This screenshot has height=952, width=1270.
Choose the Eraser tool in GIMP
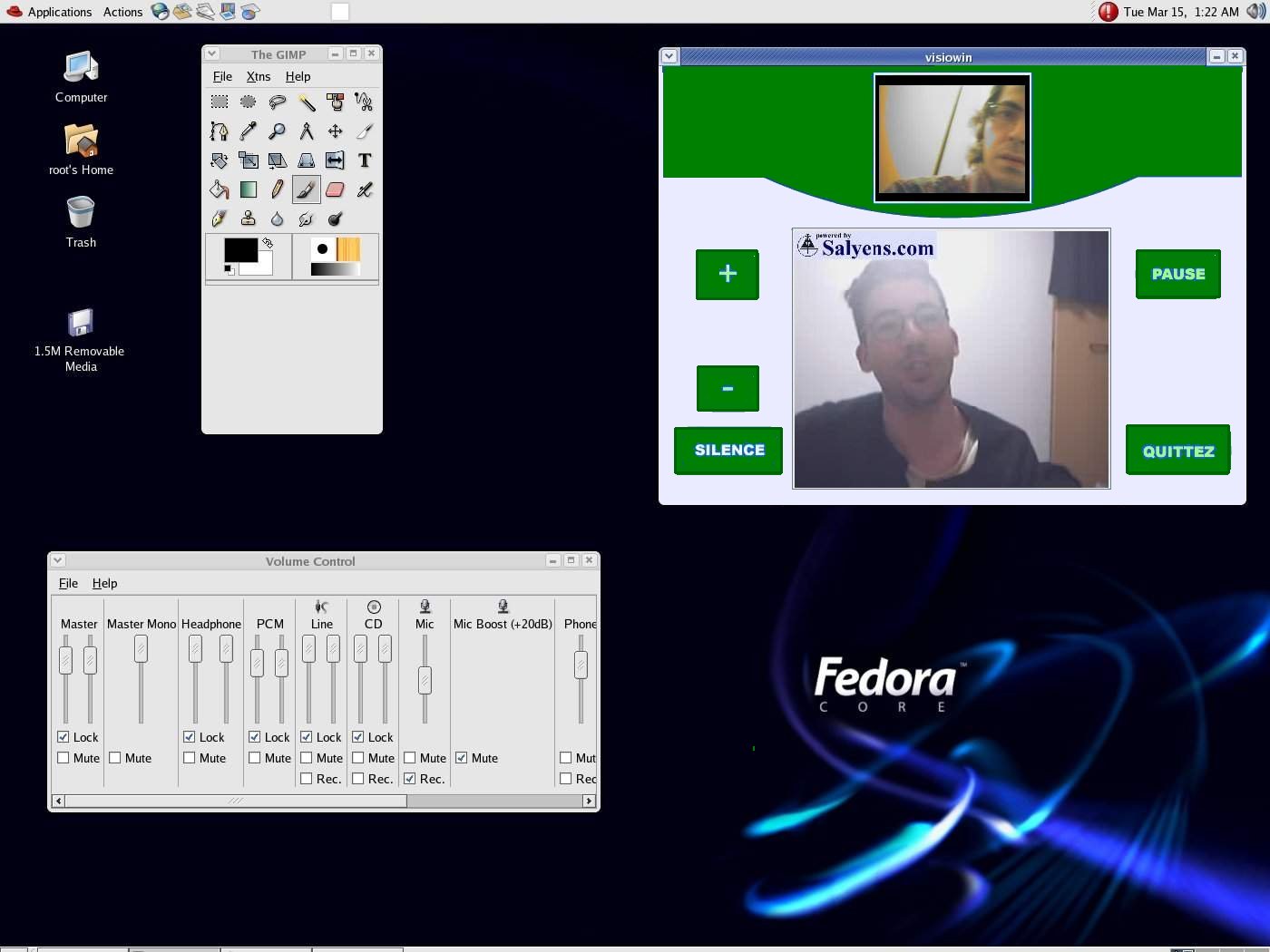coord(336,189)
